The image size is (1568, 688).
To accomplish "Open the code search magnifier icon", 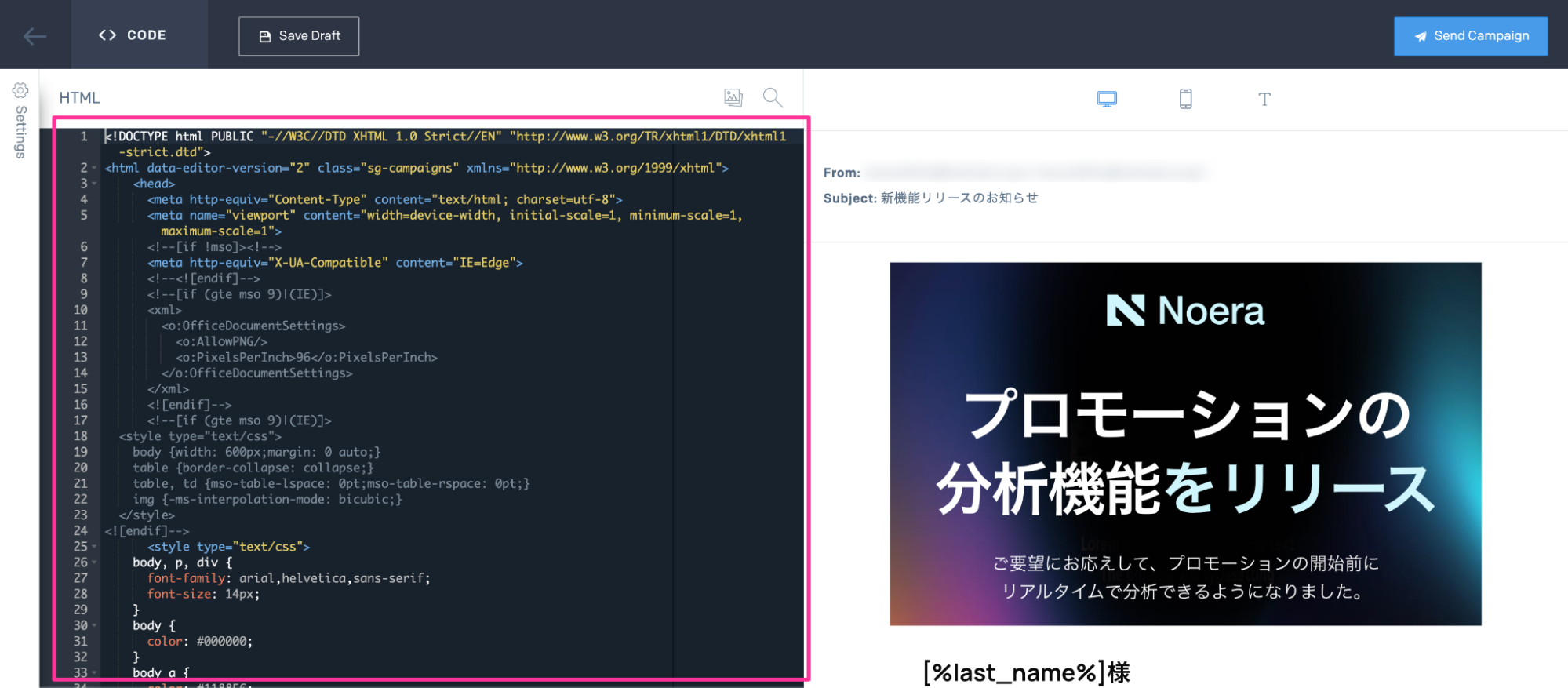I will pyautogui.click(x=773, y=97).
